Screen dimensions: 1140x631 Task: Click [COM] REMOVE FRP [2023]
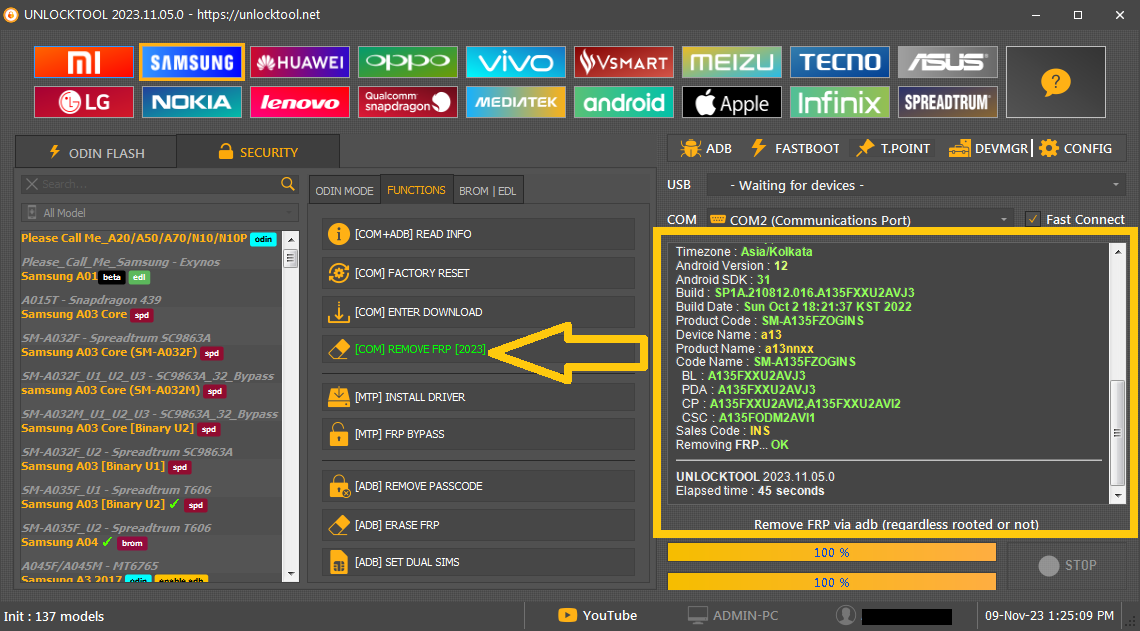tap(478, 349)
